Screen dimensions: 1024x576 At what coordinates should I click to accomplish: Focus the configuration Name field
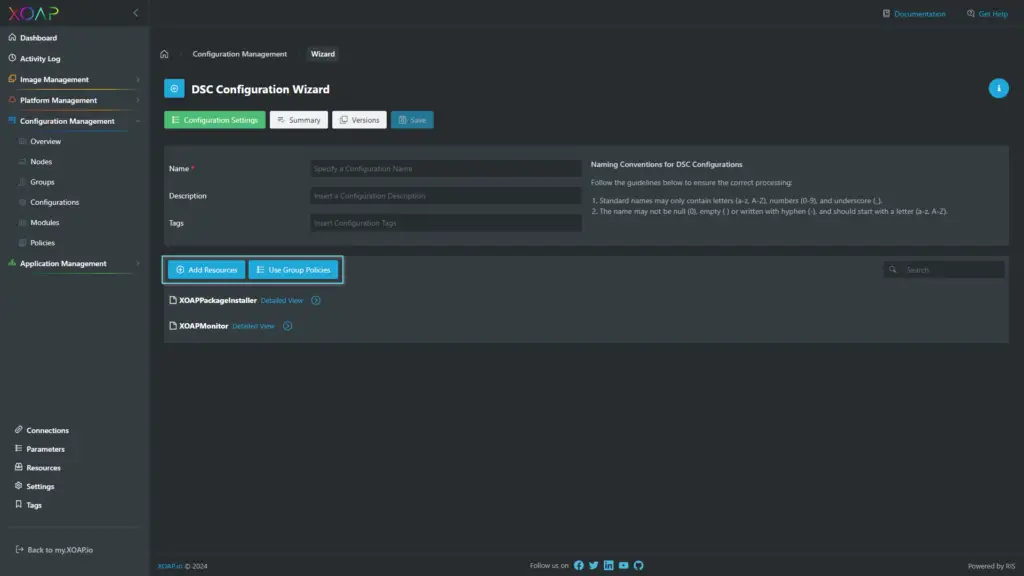[x=445, y=168]
